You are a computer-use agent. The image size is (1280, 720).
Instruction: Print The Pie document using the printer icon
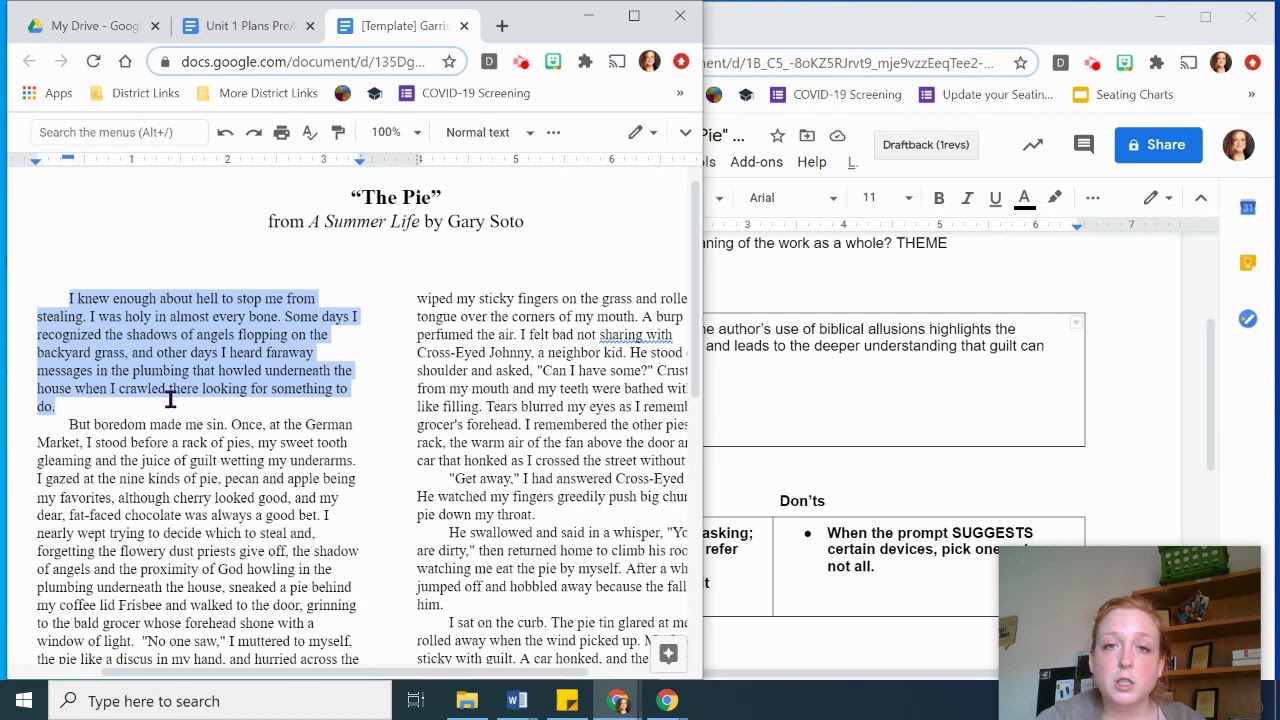click(x=282, y=132)
